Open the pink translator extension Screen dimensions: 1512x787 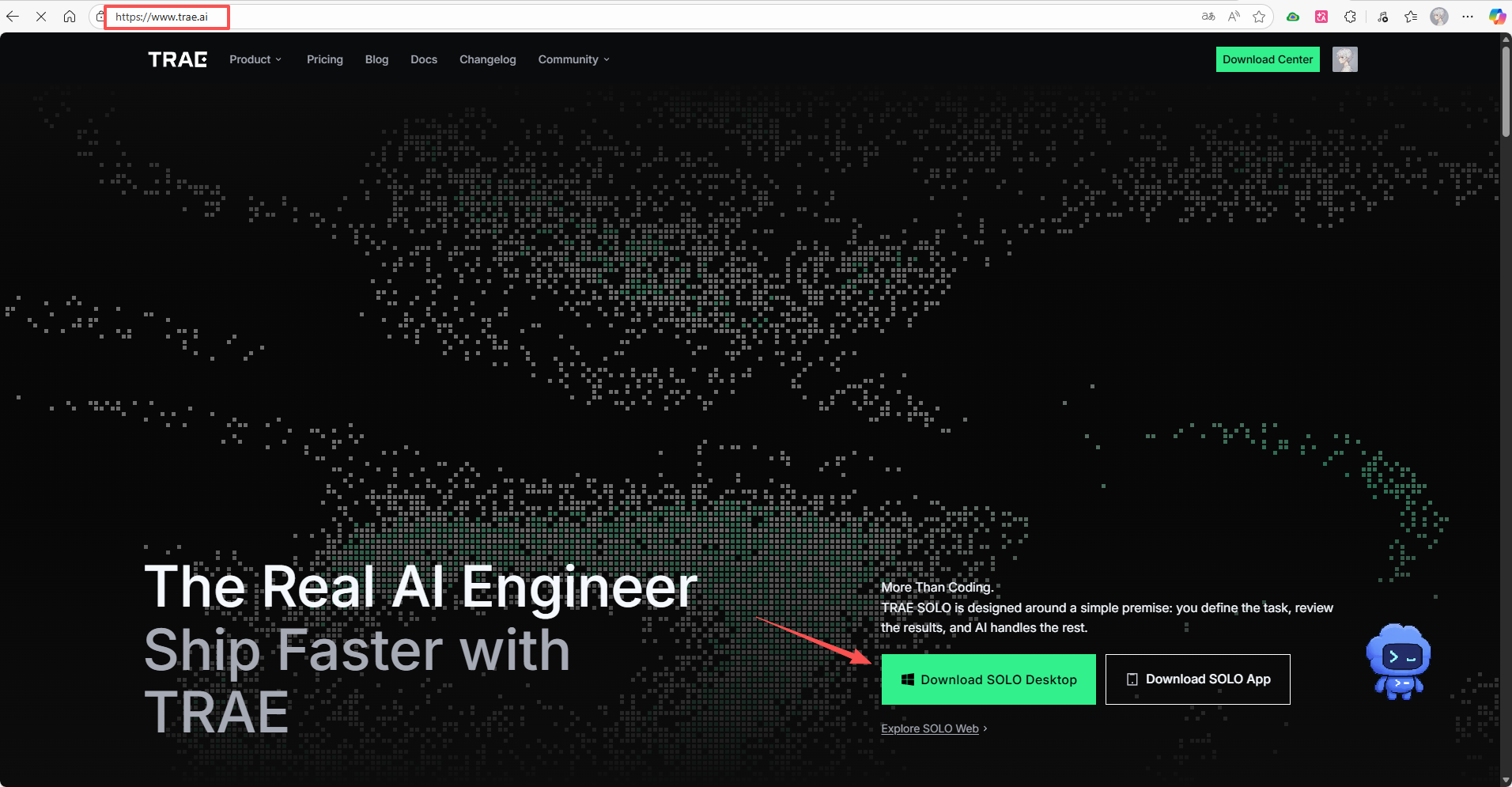(x=1321, y=17)
